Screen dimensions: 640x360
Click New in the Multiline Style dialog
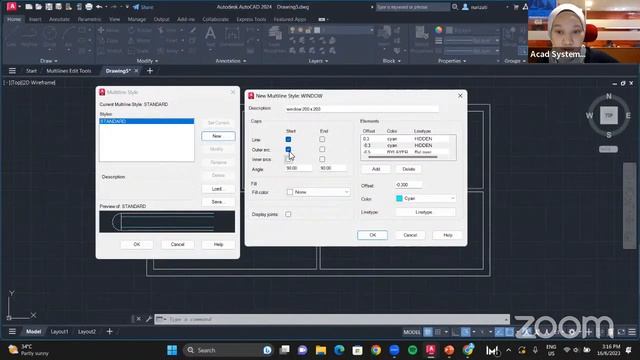point(218,136)
